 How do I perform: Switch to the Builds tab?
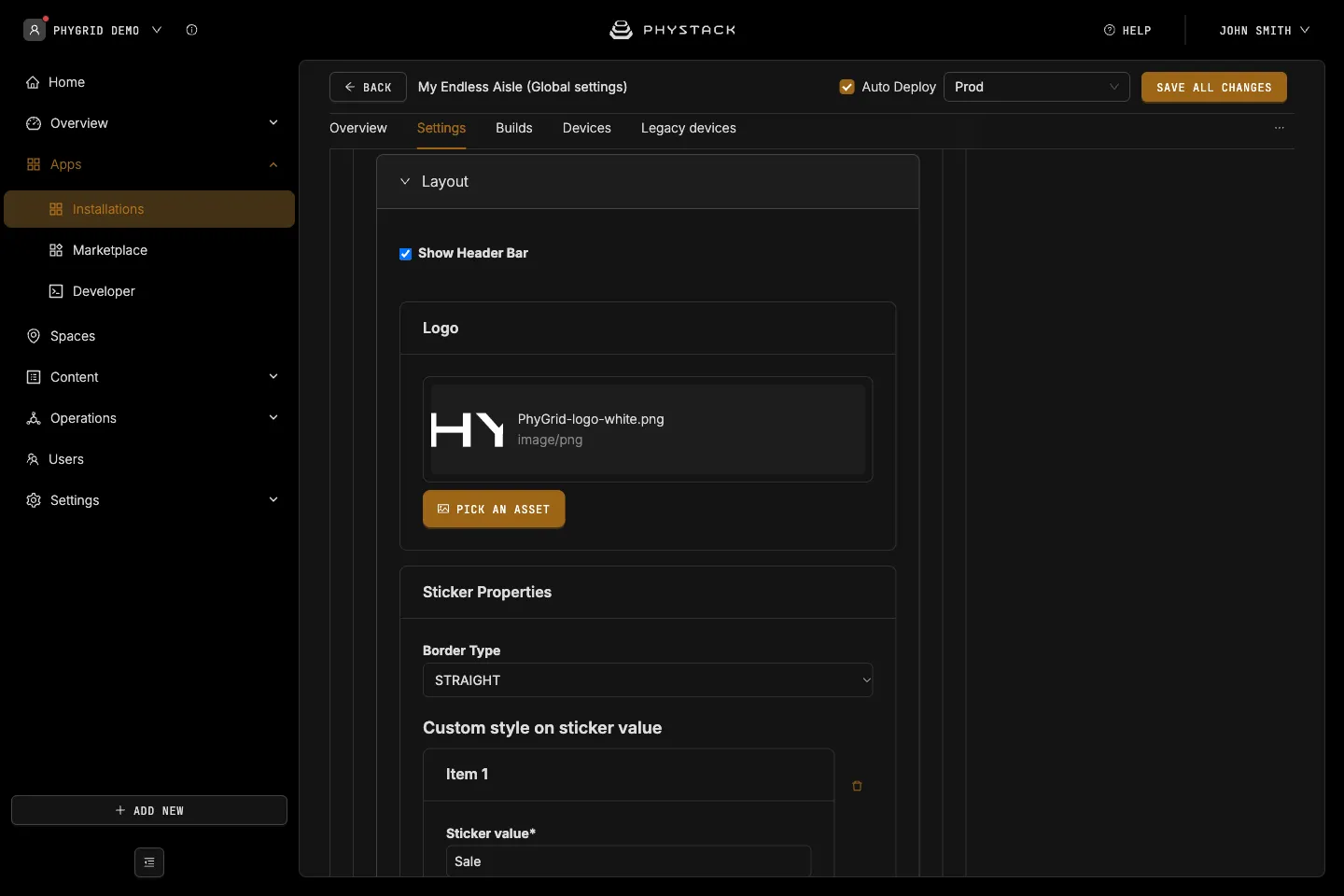tap(514, 128)
